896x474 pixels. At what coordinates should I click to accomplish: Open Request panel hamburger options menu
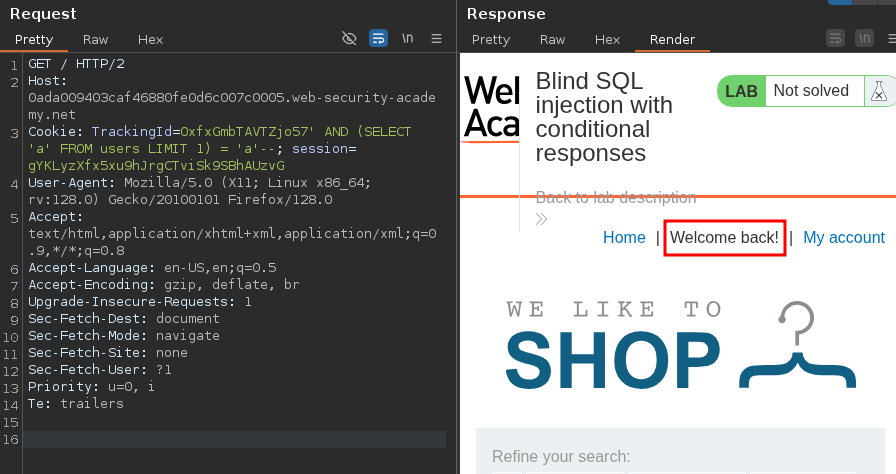pos(436,38)
